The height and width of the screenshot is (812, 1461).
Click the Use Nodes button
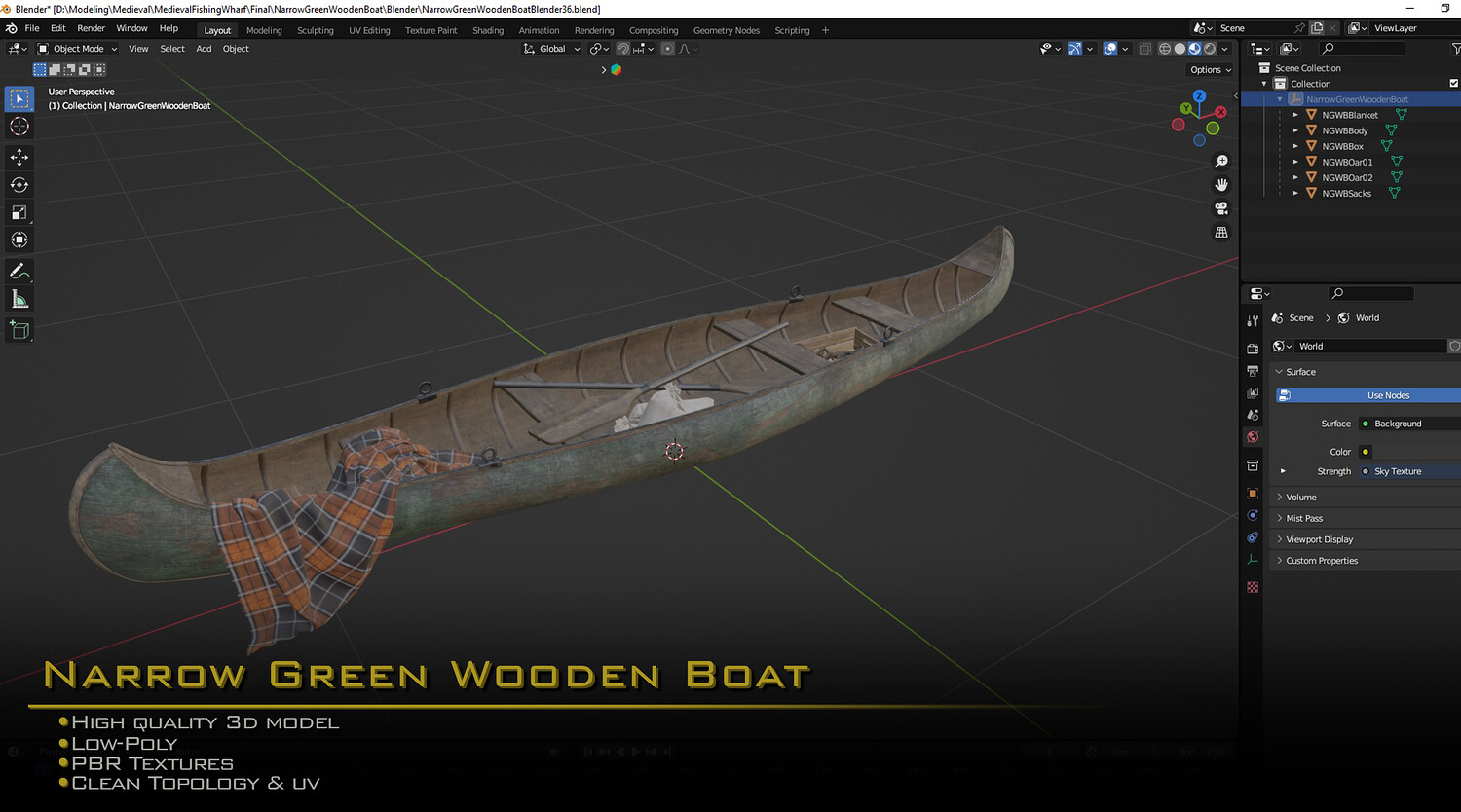[1368, 395]
